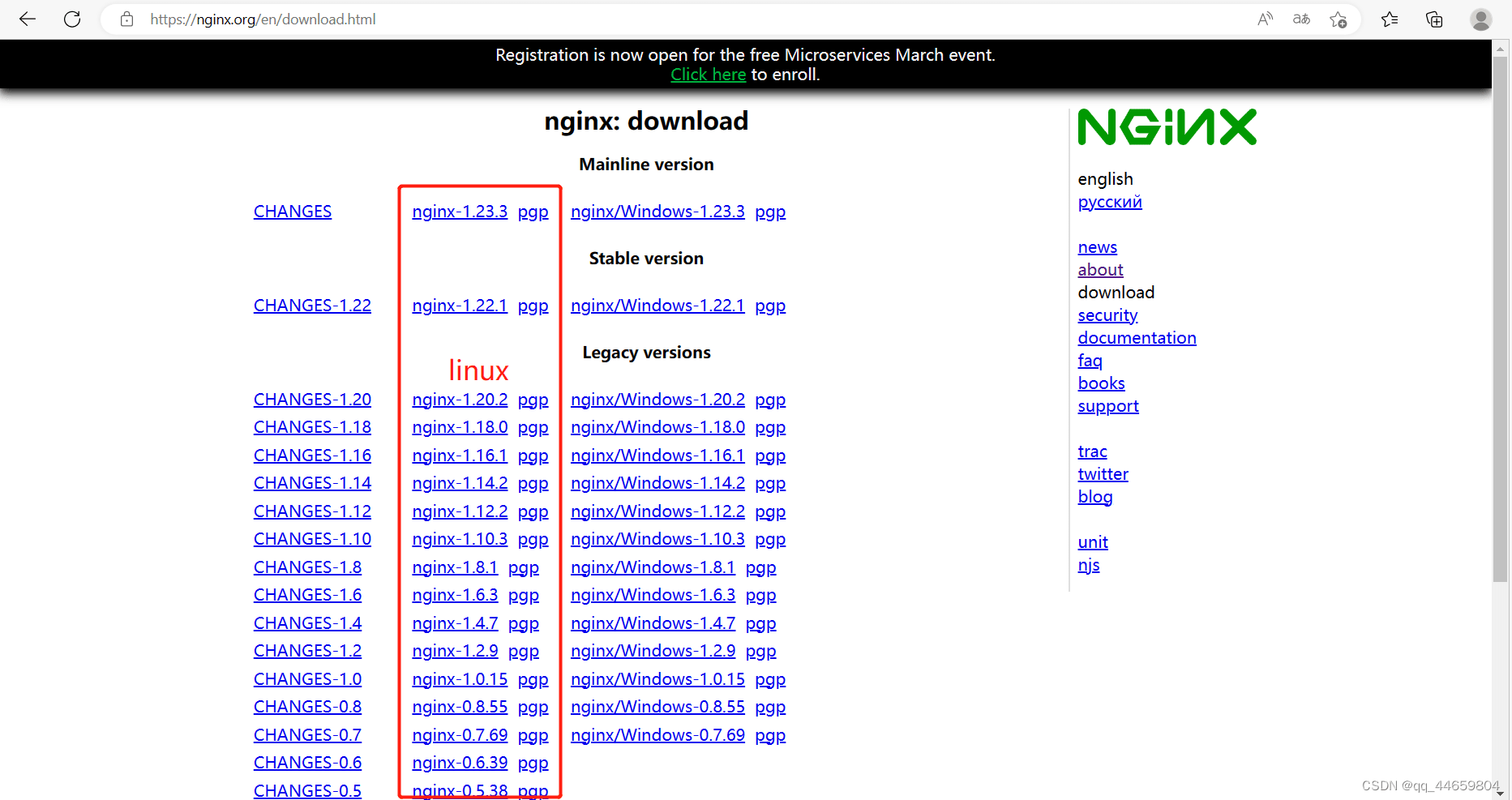Add page to favorites with star icon
1512x800 pixels.
[1339, 19]
